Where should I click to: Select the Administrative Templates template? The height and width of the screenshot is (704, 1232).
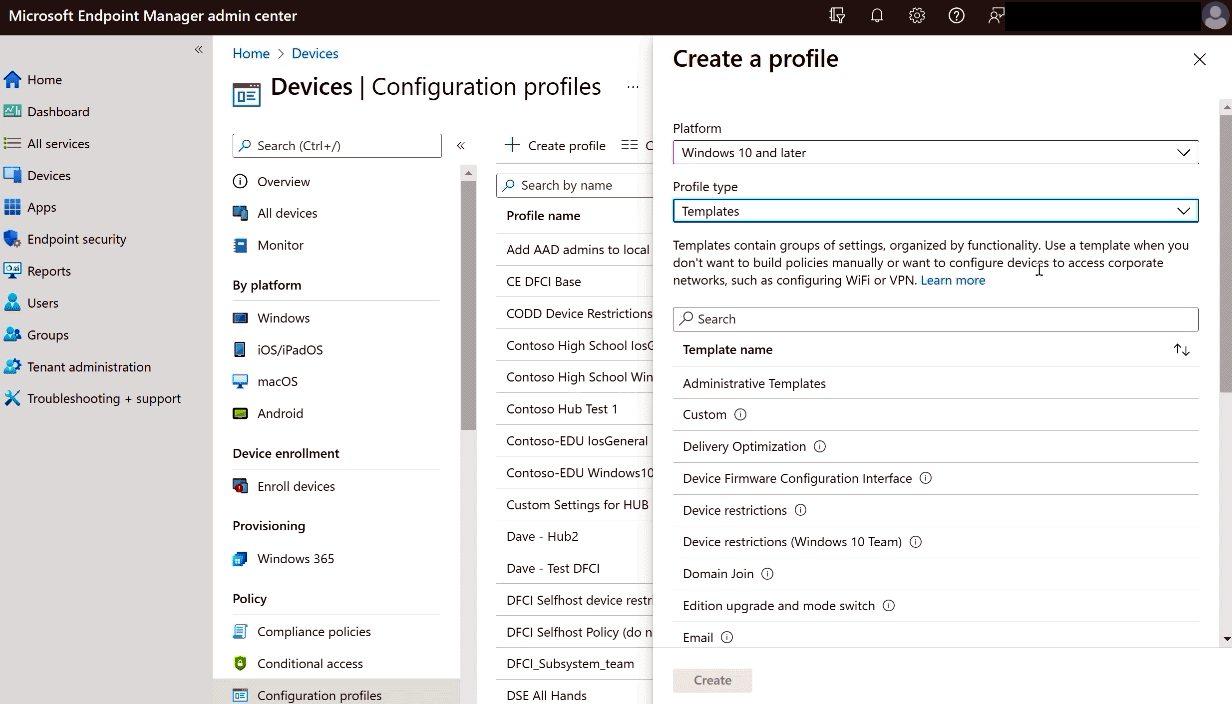(754, 384)
